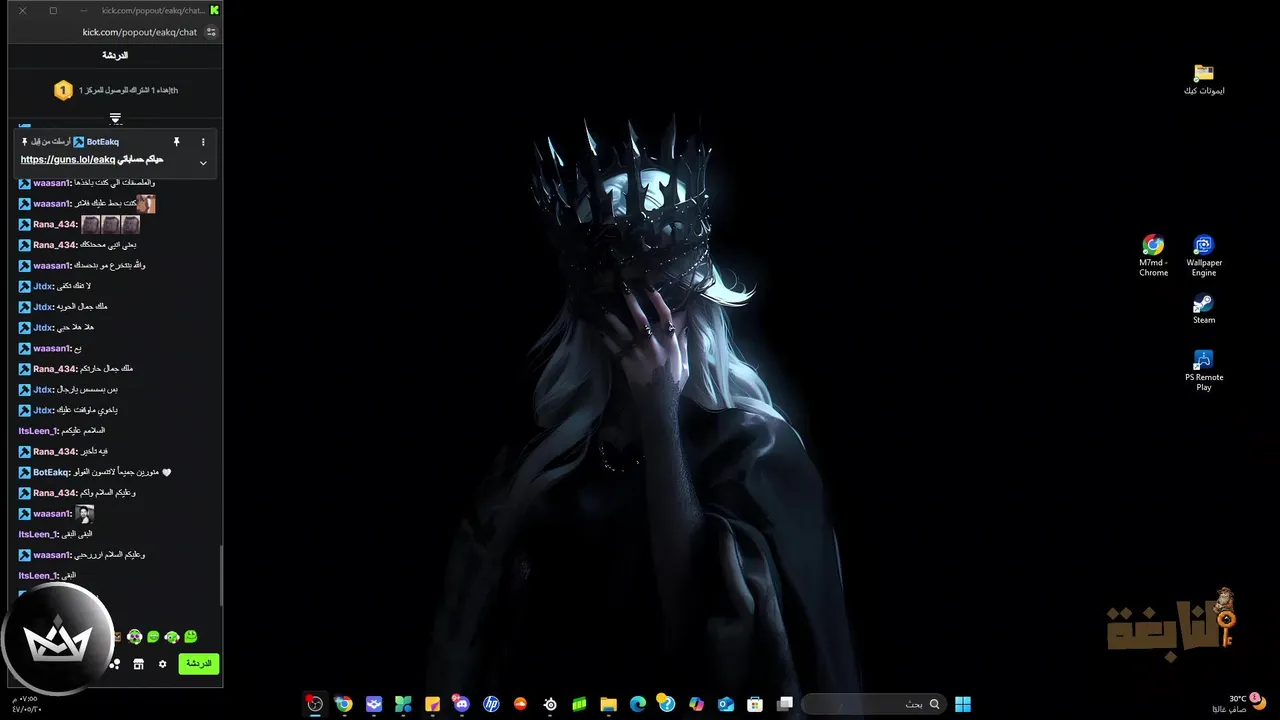
Task: Expand the pinned message chevron
Action: coord(203,163)
